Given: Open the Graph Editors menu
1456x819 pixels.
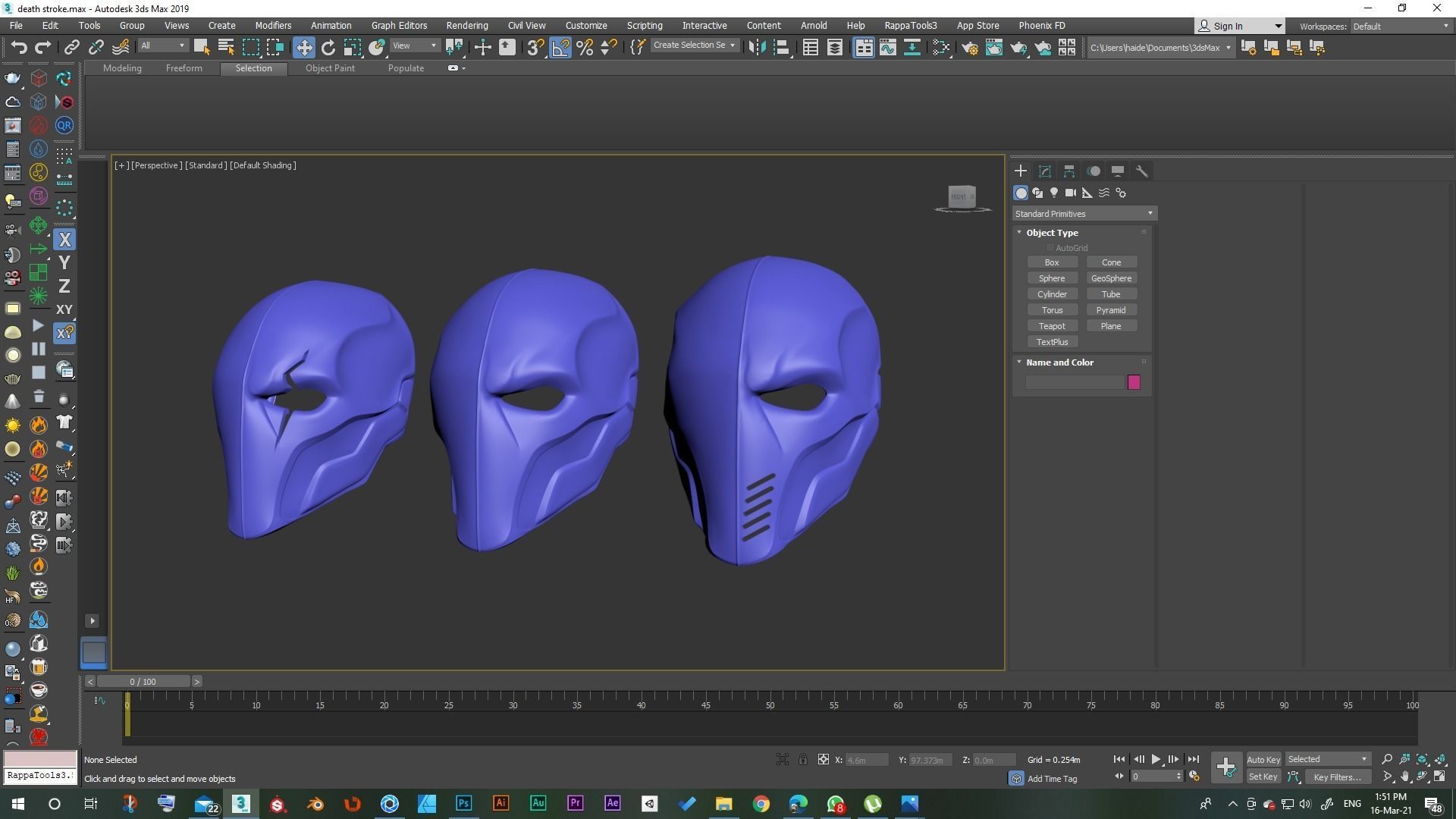Looking at the screenshot, I should coord(399,26).
